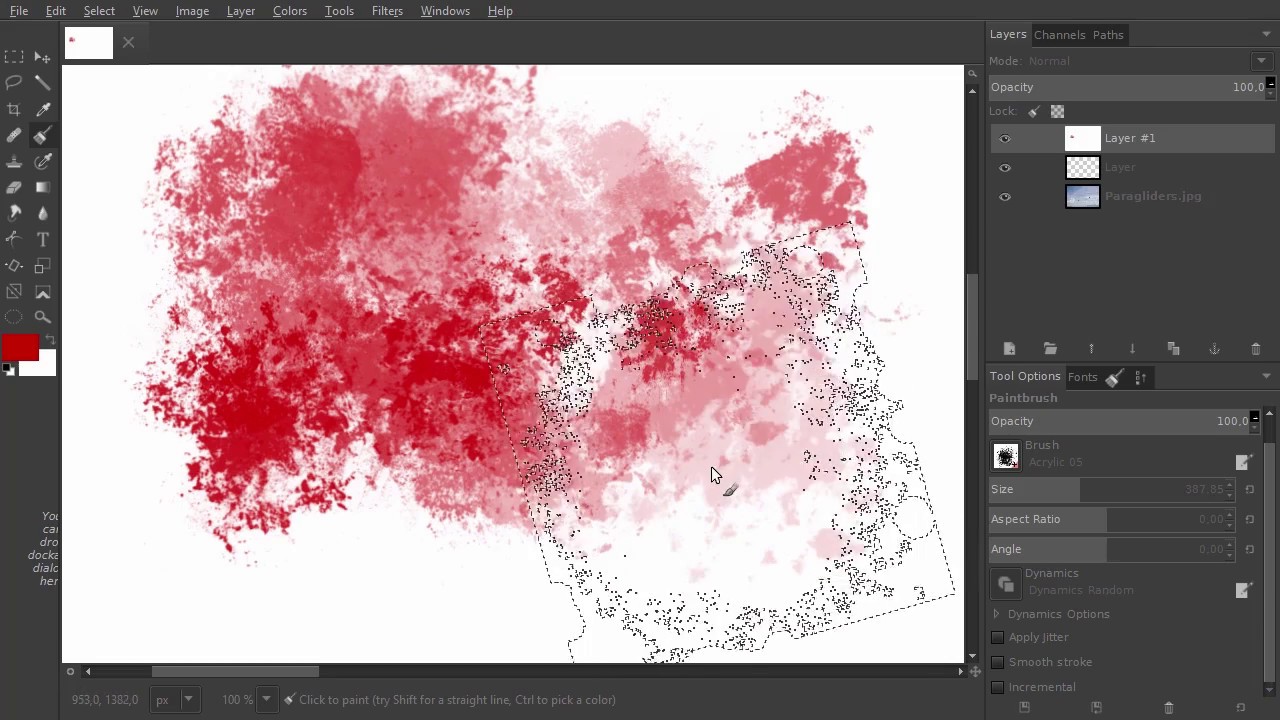This screenshot has height=720, width=1280.
Task: Tick the Smooth stroke checkbox
Action: click(x=998, y=662)
